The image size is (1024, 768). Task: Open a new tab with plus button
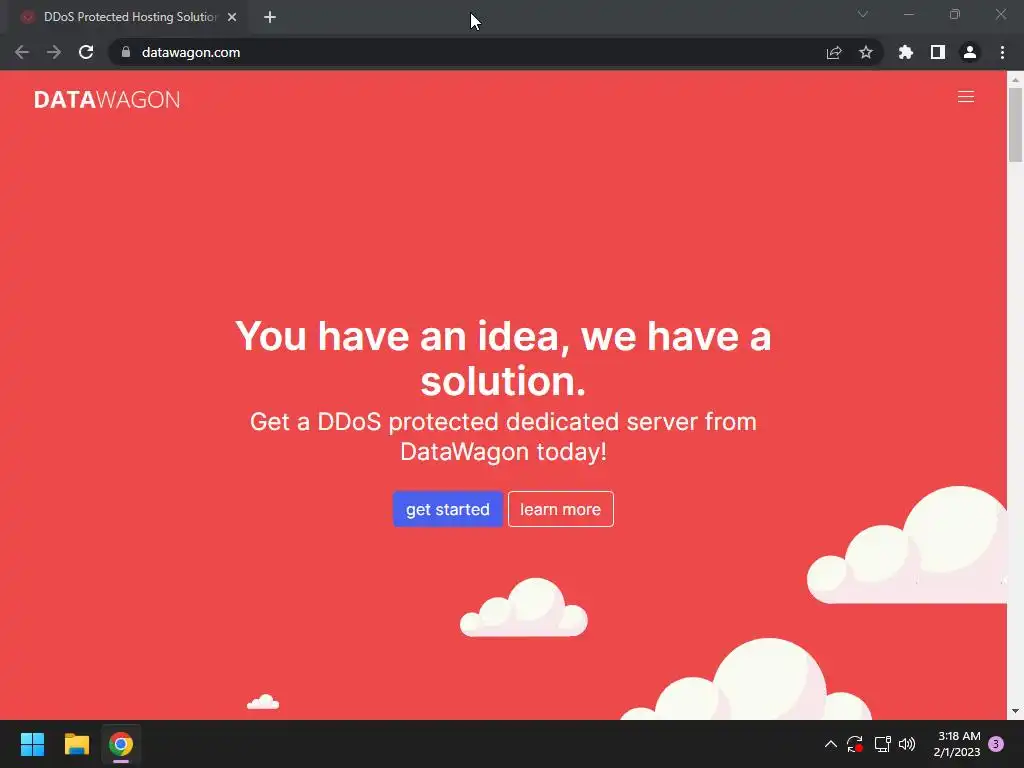270,17
